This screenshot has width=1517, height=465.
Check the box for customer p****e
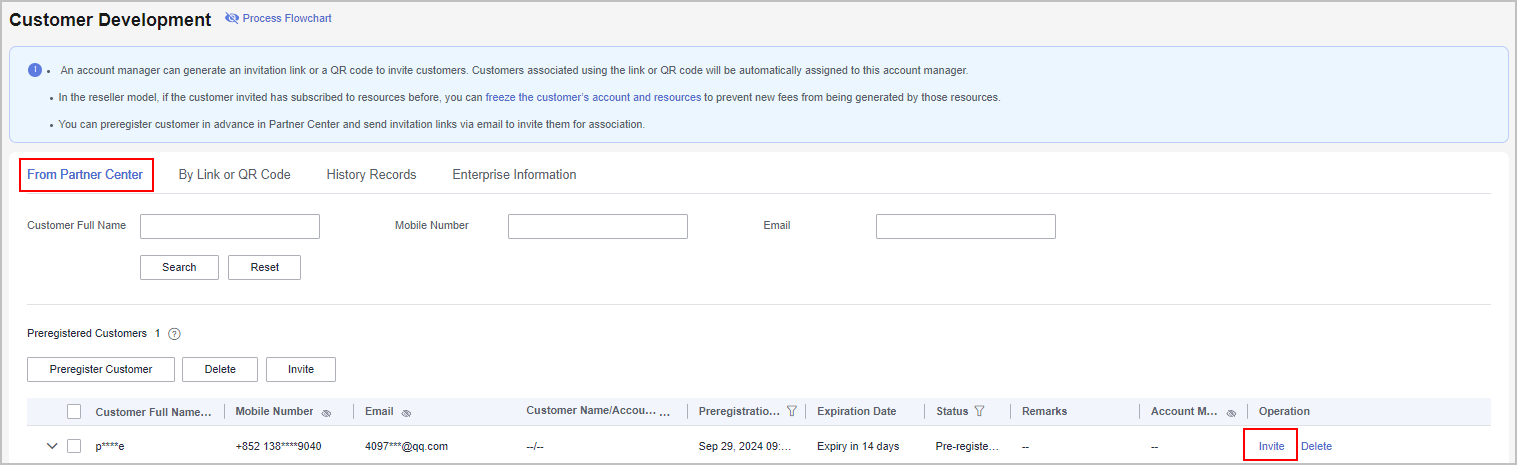point(74,446)
